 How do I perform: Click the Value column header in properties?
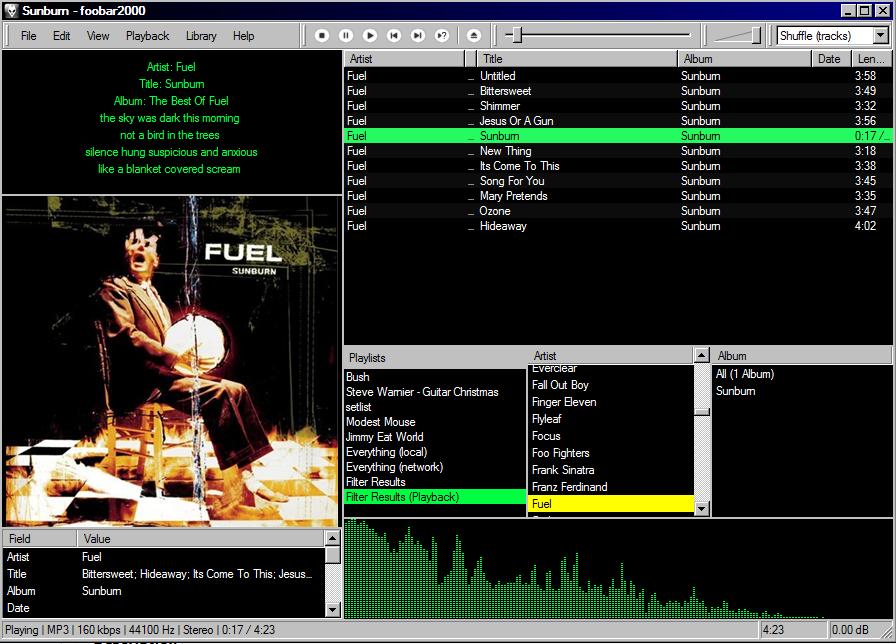click(201, 539)
